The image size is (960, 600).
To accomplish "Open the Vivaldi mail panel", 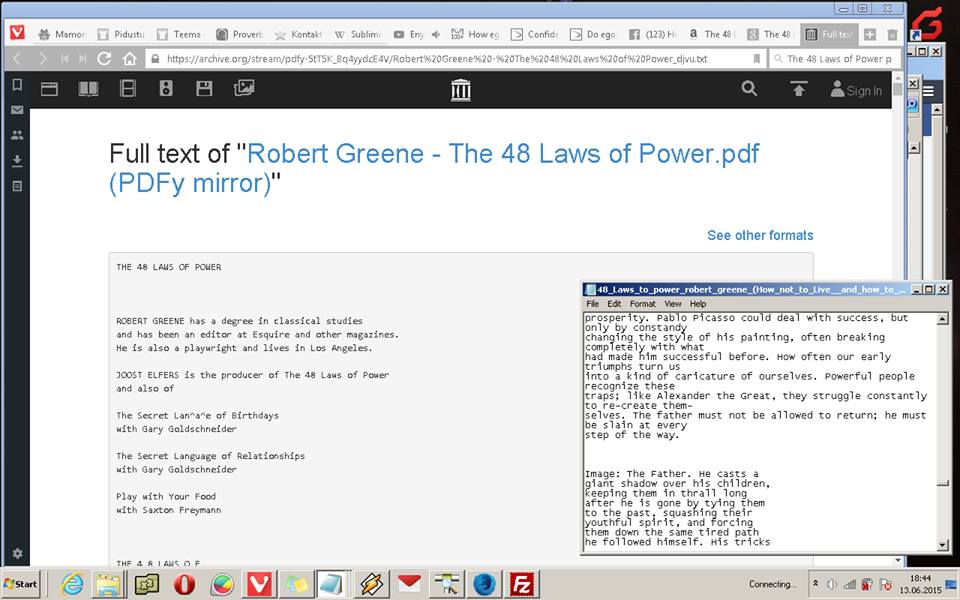I will (17, 110).
